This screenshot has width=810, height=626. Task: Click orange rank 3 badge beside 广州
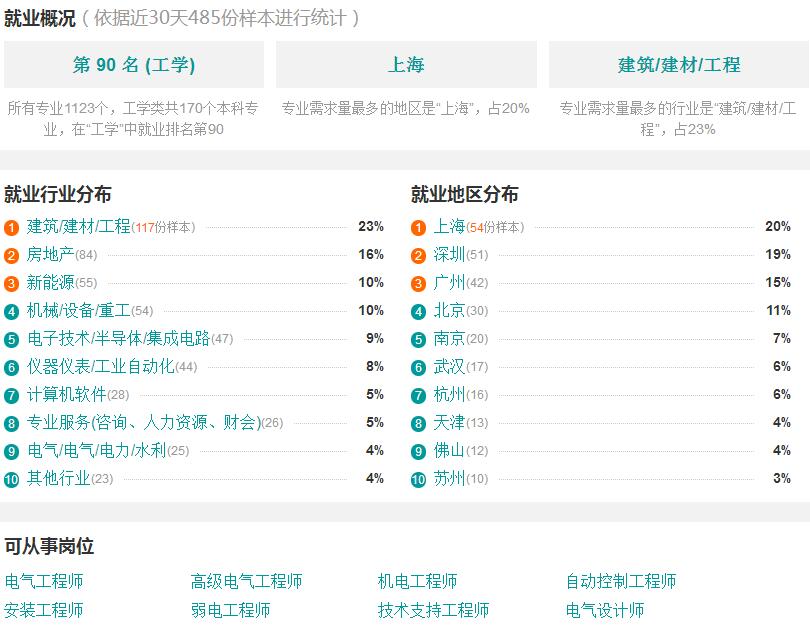pos(418,284)
